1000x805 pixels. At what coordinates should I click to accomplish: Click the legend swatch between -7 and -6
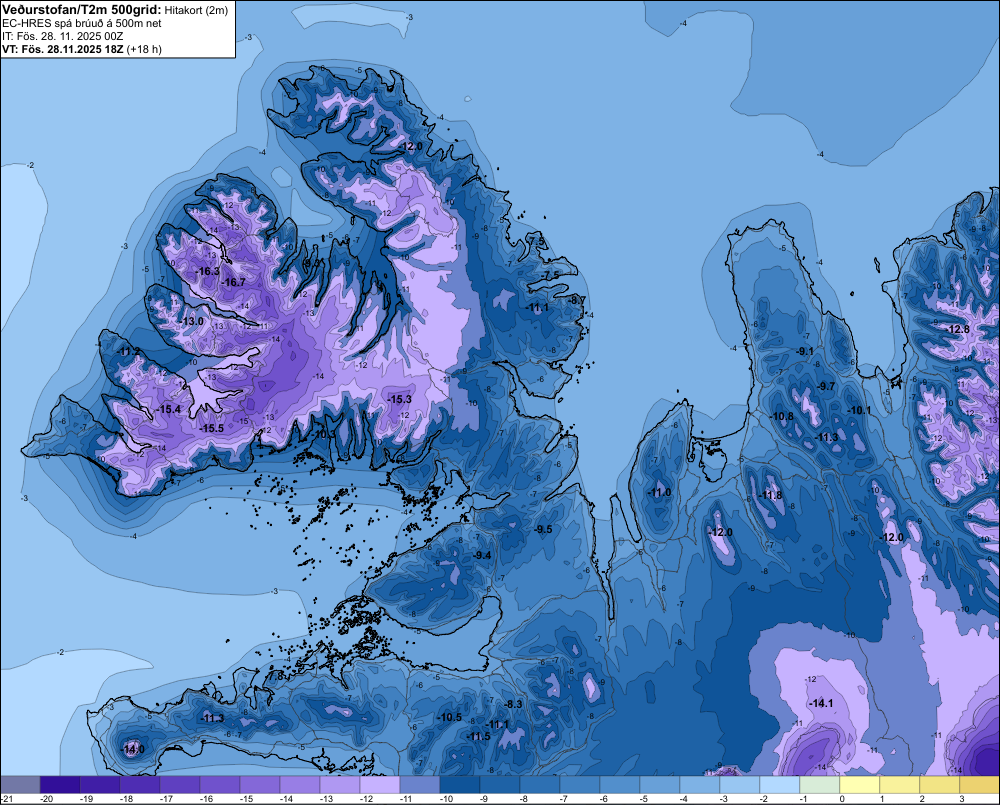pos(580,785)
